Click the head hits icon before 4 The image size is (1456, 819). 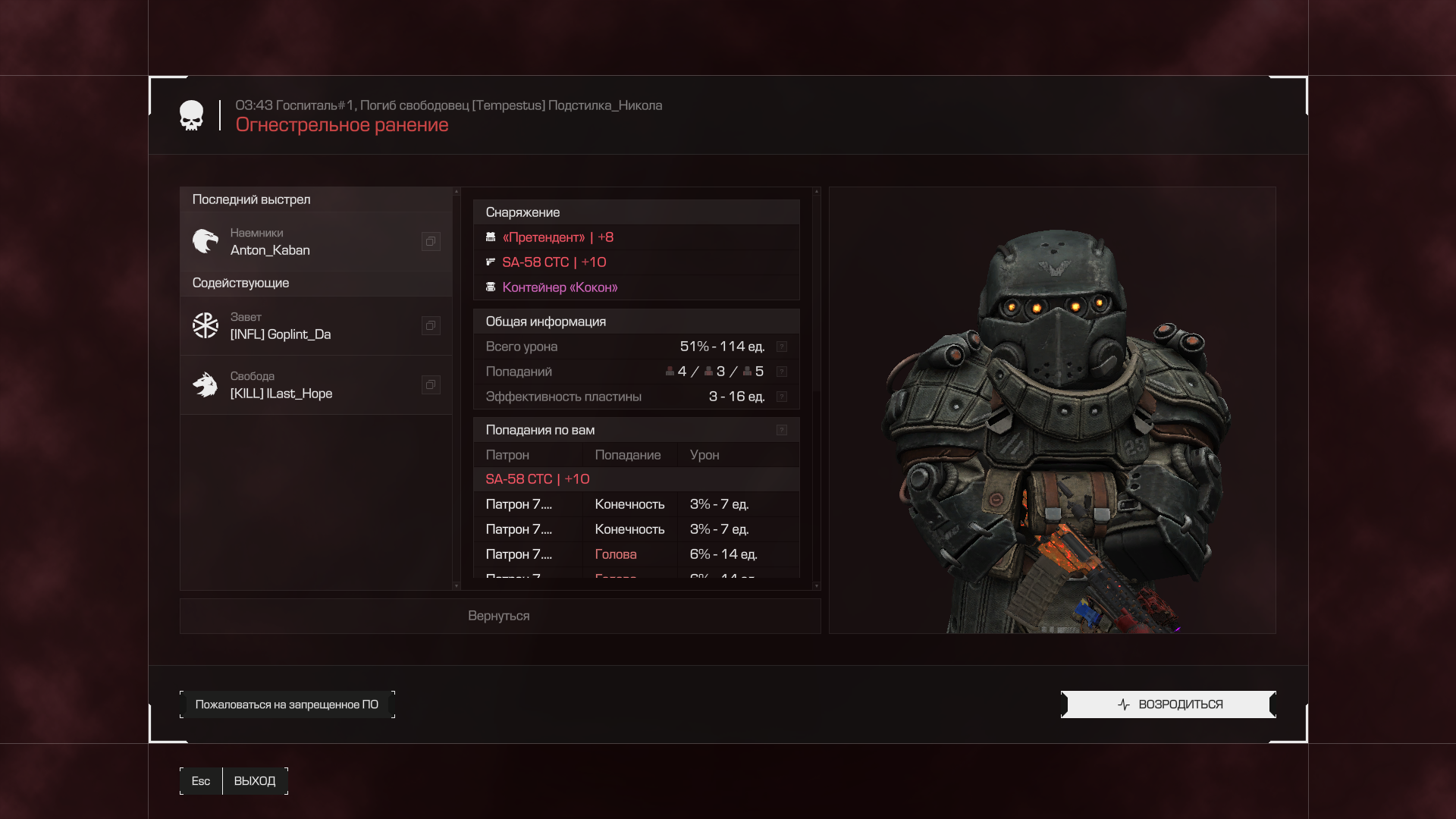670,371
